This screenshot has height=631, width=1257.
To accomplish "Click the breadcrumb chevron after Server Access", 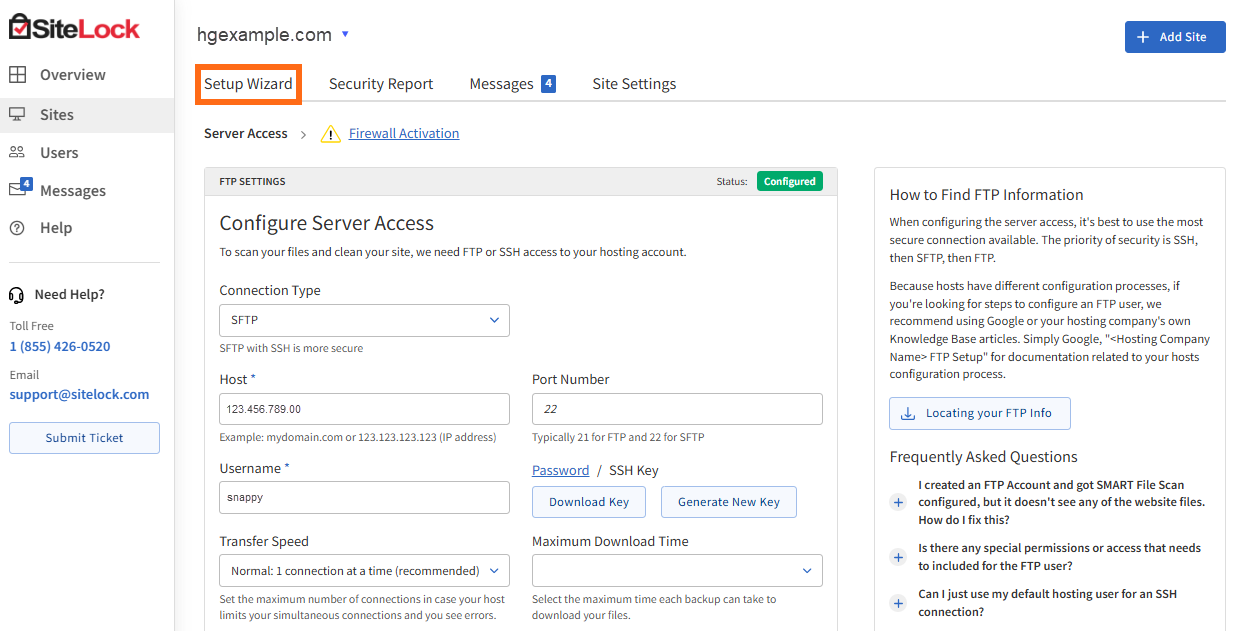I will click(x=303, y=134).
